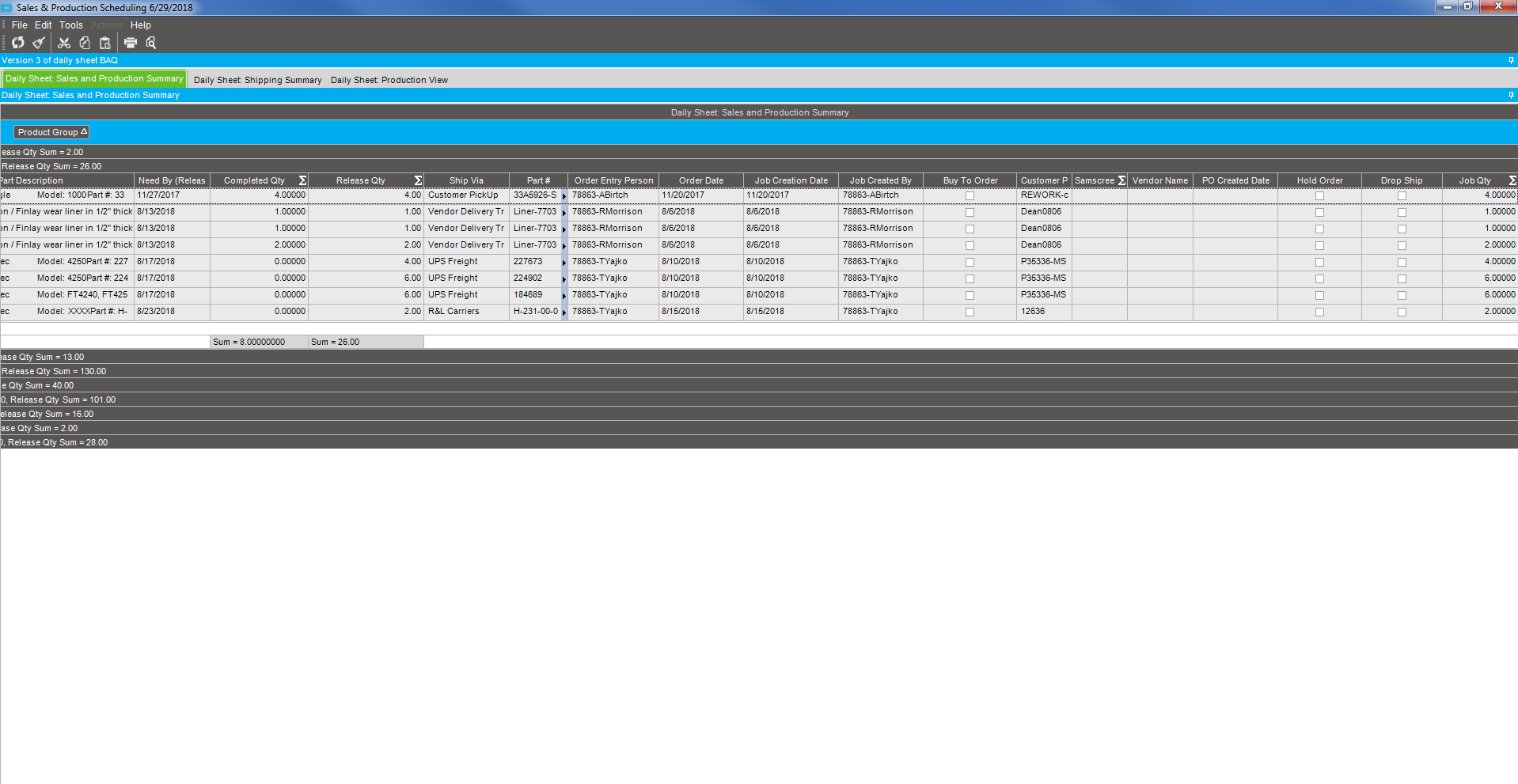Image resolution: width=1518 pixels, height=784 pixels.
Task: Click the arrow marker beside Part # 33A5926-S
Action: tap(564, 195)
